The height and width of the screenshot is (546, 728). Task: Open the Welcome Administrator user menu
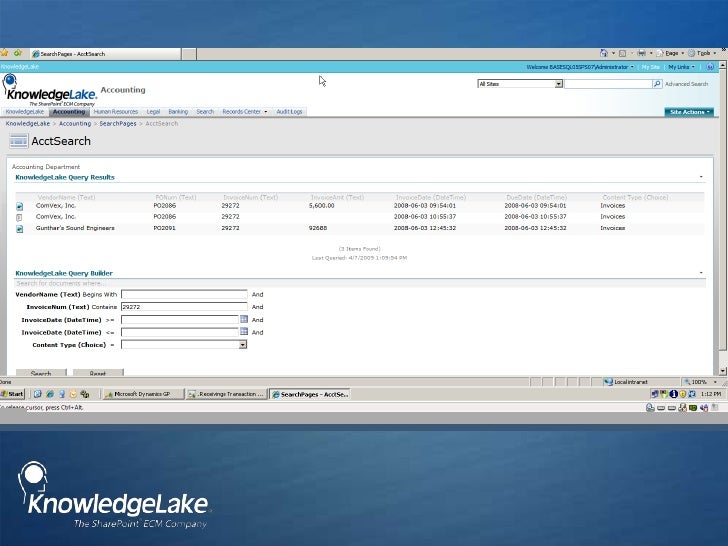point(580,67)
